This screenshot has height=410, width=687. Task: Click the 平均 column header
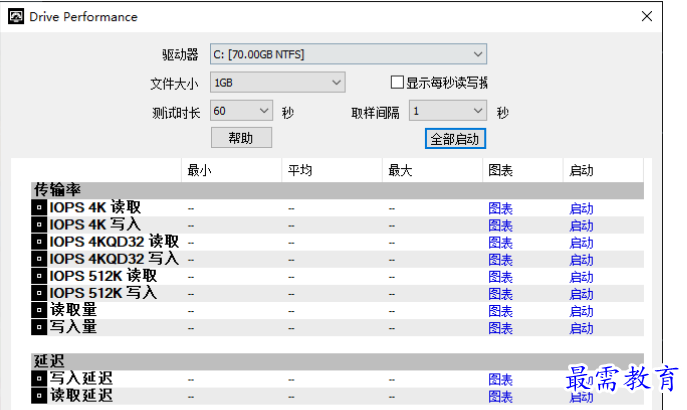tap(332, 170)
